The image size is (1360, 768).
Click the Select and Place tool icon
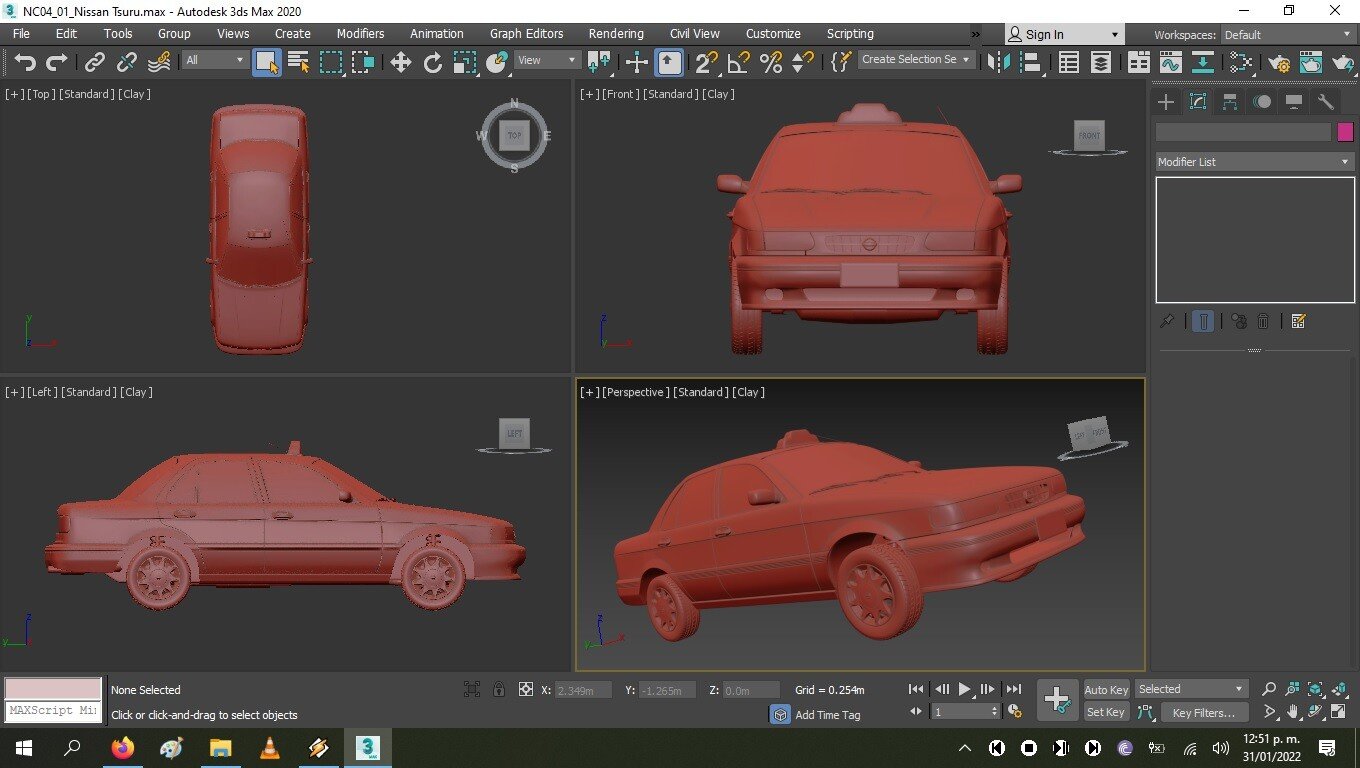pyautogui.click(x=497, y=62)
